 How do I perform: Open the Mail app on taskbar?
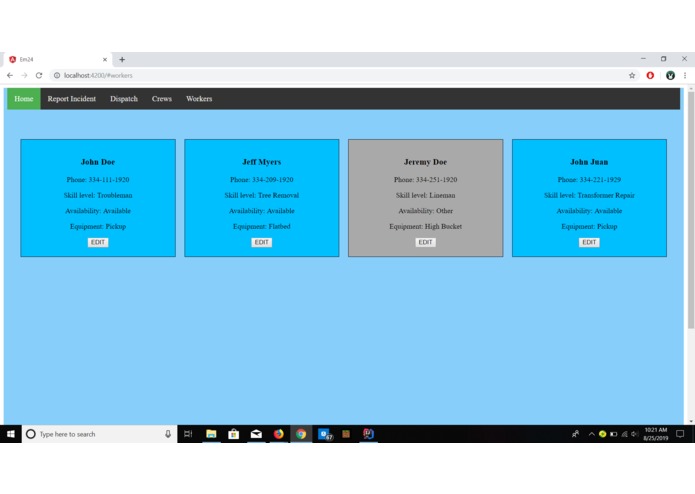tap(256, 434)
